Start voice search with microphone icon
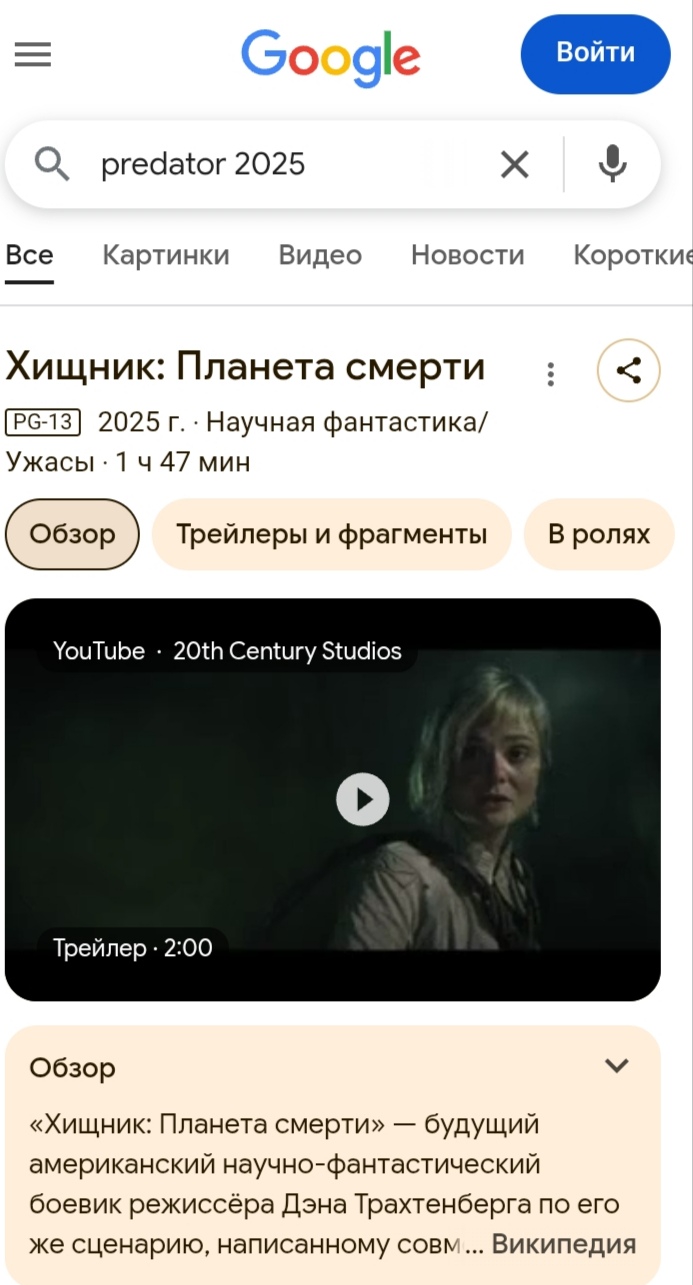Image resolution: width=693 pixels, height=1285 pixels. click(612, 164)
